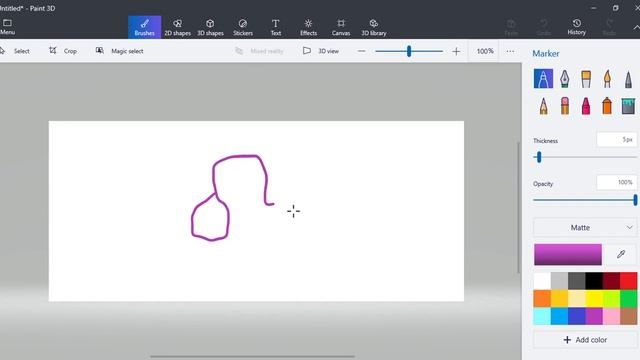
Task: Pick a color with the eyedropper
Action: click(621, 254)
